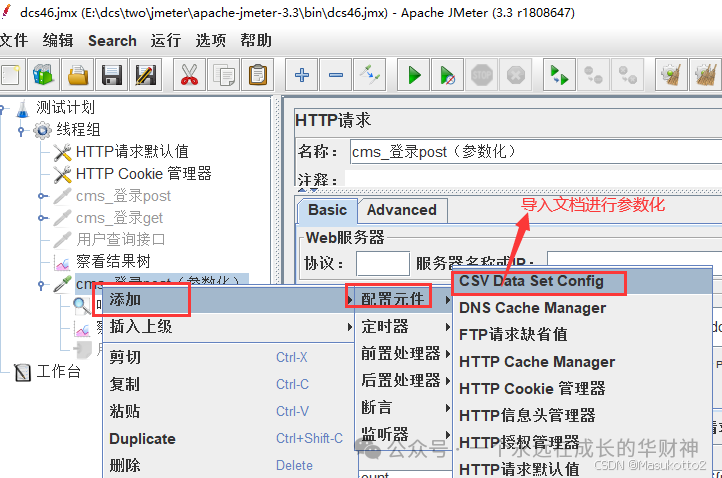Viewport: 722px width, 478px height.
Task: Click the Paste clipboard icon
Action: click(x=257, y=75)
